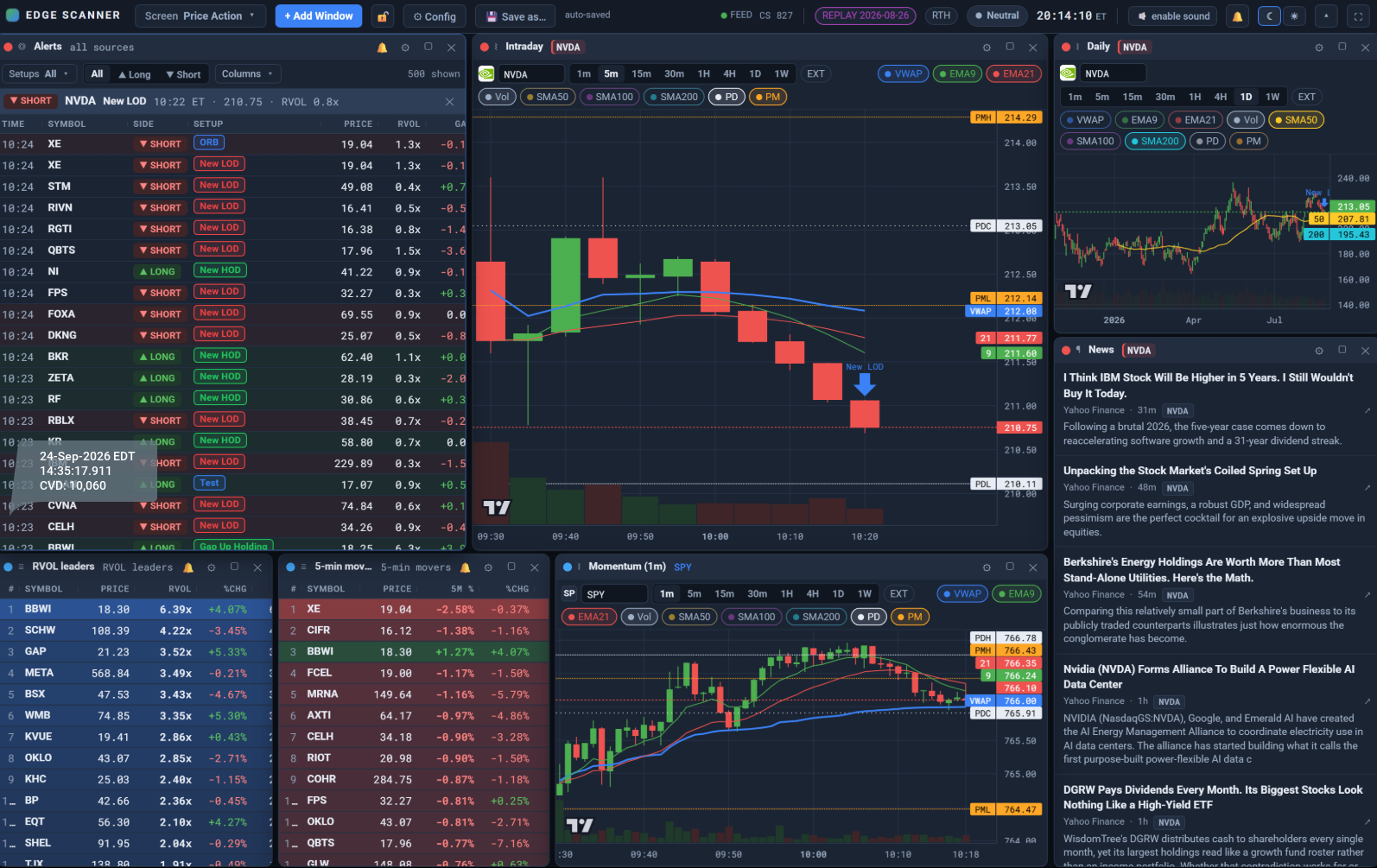Click the up-arrow collapse icon in top bar
The width and height of the screenshot is (1377, 868).
[x=1326, y=16]
